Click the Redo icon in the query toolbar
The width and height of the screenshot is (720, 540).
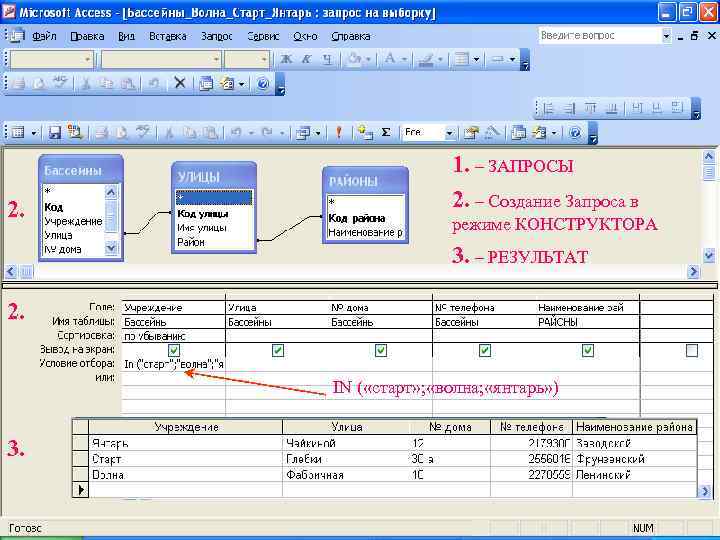click(x=267, y=133)
